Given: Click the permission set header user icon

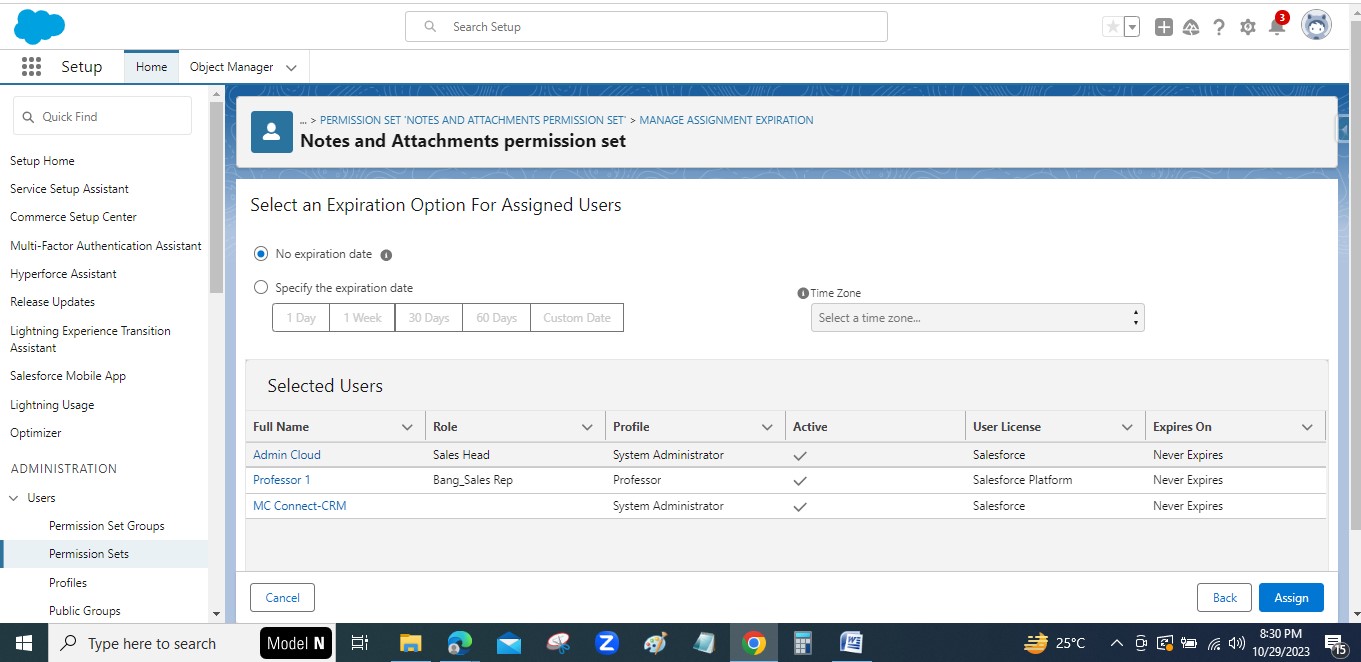Looking at the screenshot, I should 271,131.
